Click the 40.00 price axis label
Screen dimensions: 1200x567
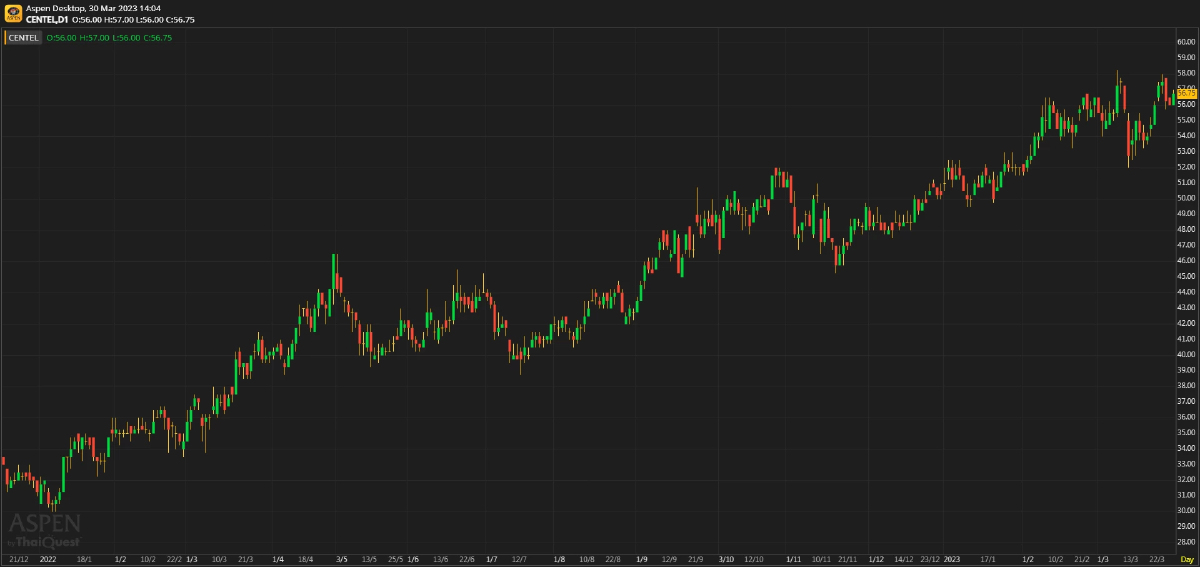tap(1187, 354)
